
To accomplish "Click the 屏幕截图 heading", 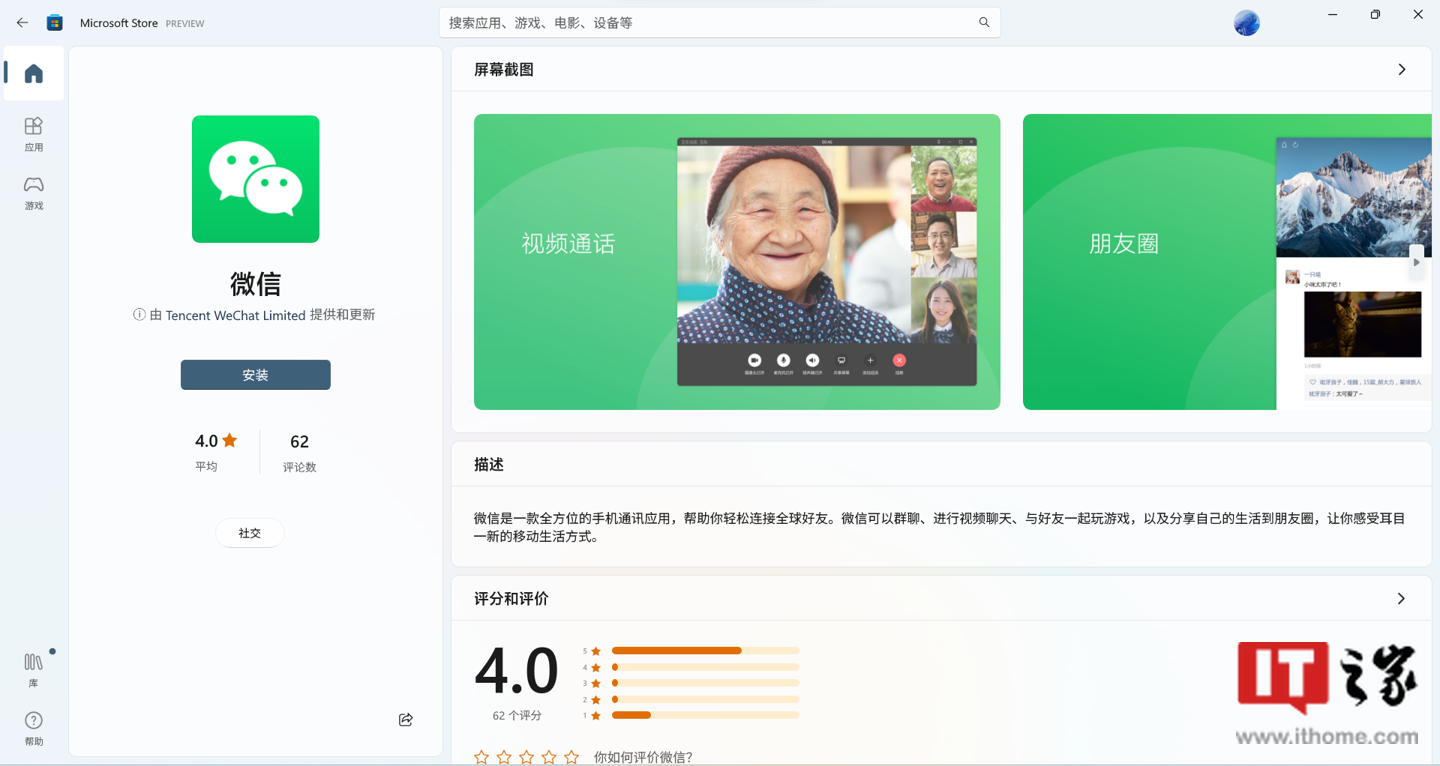I will 504,69.
